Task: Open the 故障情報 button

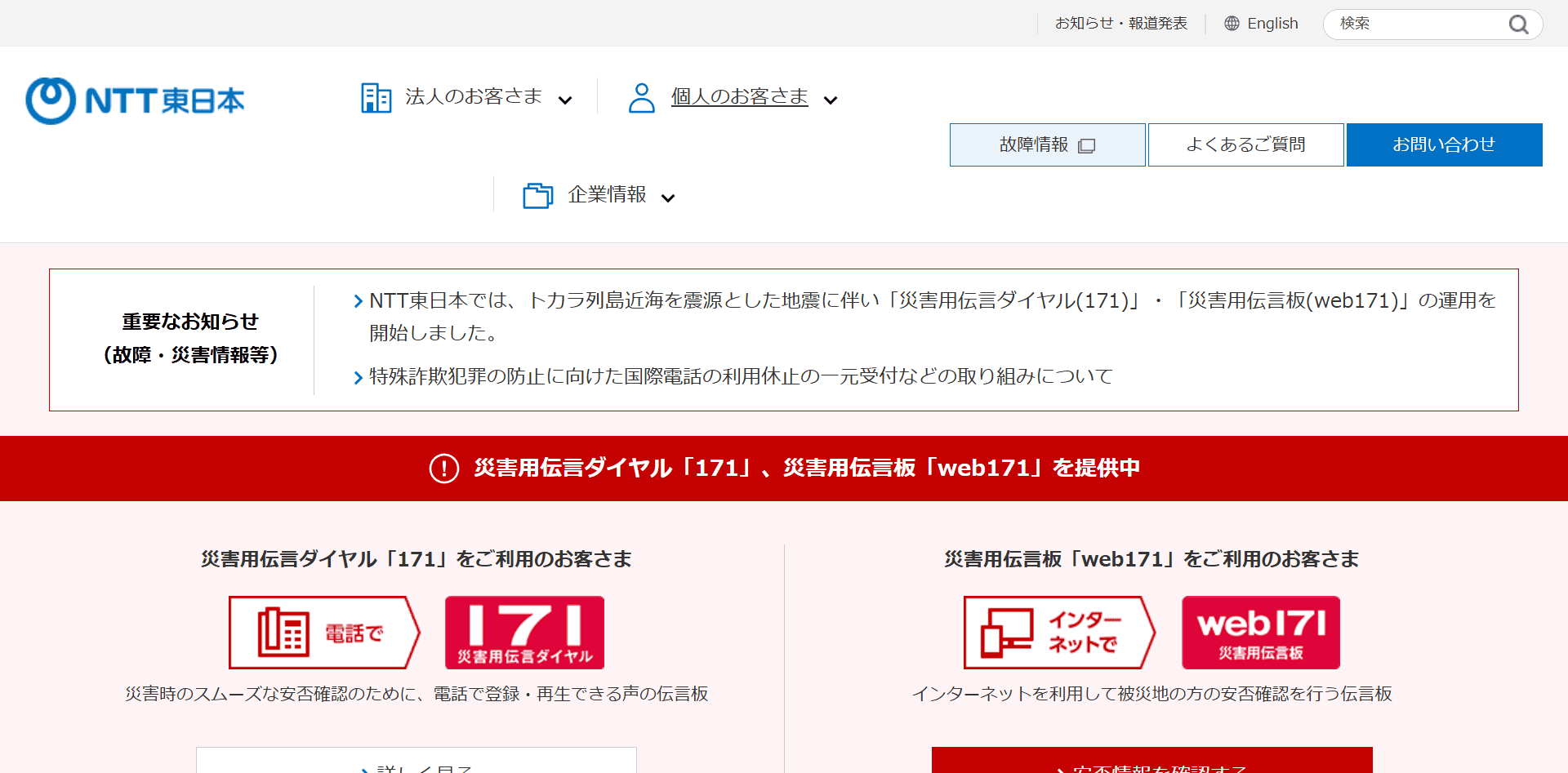Action: (x=1048, y=145)
